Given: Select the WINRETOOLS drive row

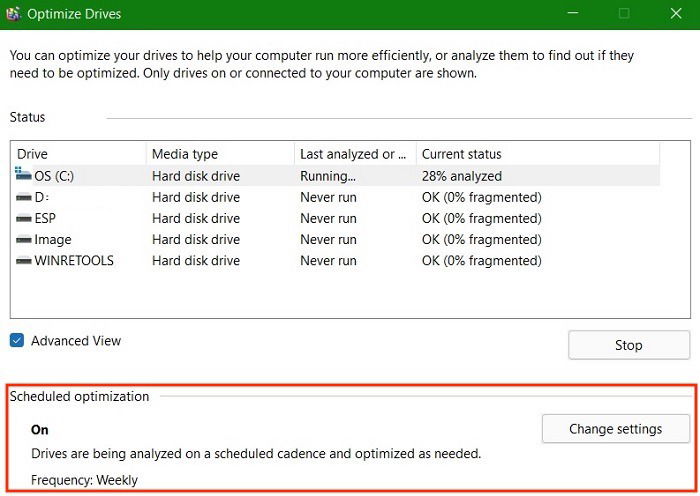Looking at the screenshot, I should point(337,261).
